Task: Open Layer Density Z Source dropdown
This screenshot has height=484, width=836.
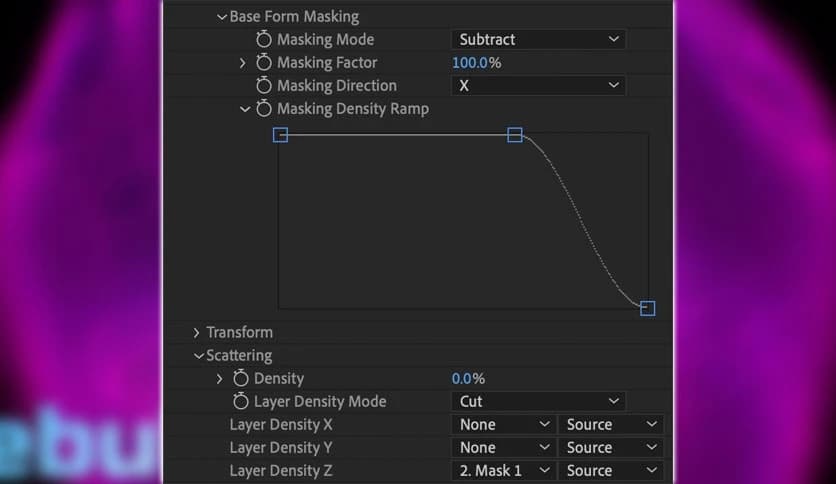Action: pos(610,471)
